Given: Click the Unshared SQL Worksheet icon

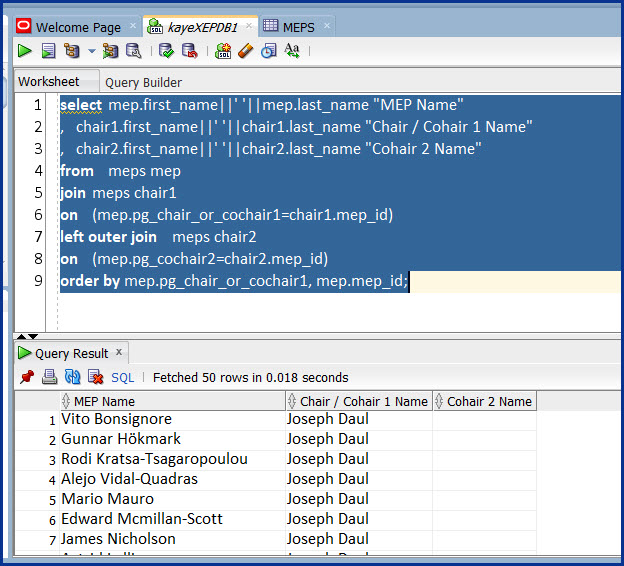Looking at the screenshot, I should tap(223, 51).
